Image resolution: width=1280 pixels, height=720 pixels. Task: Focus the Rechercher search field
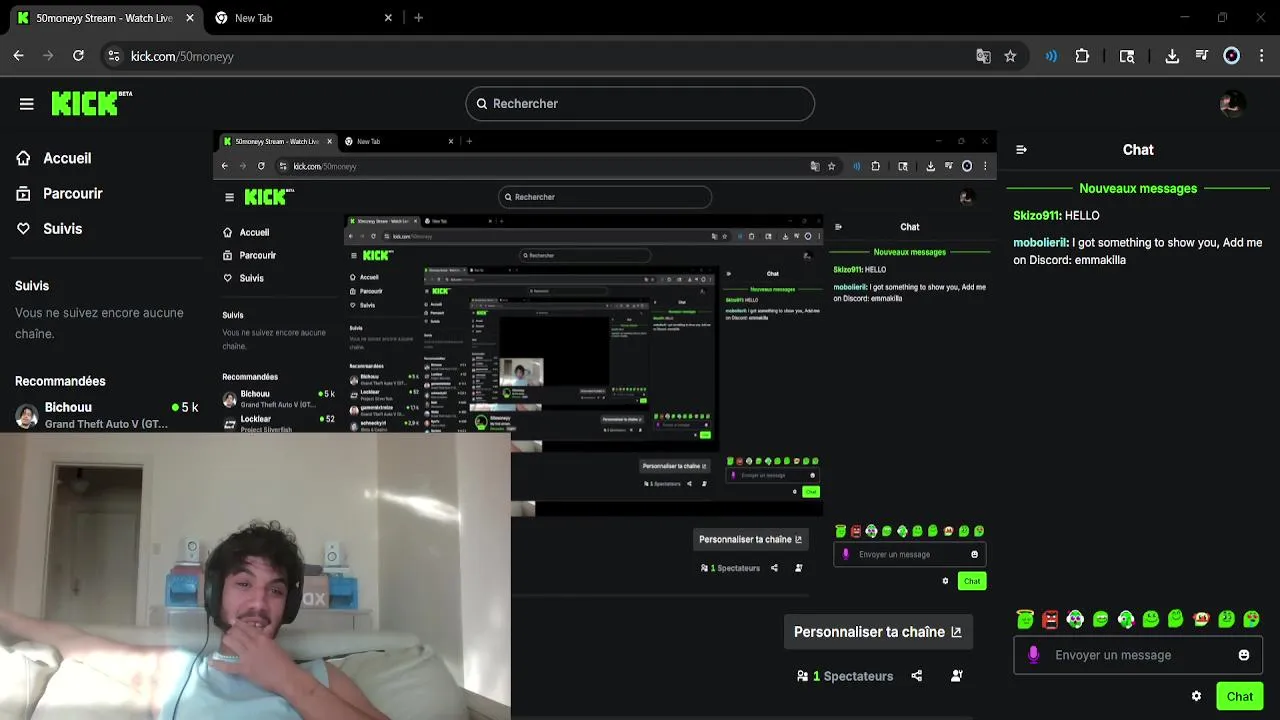pyautogui.click(x=640, y=104)
